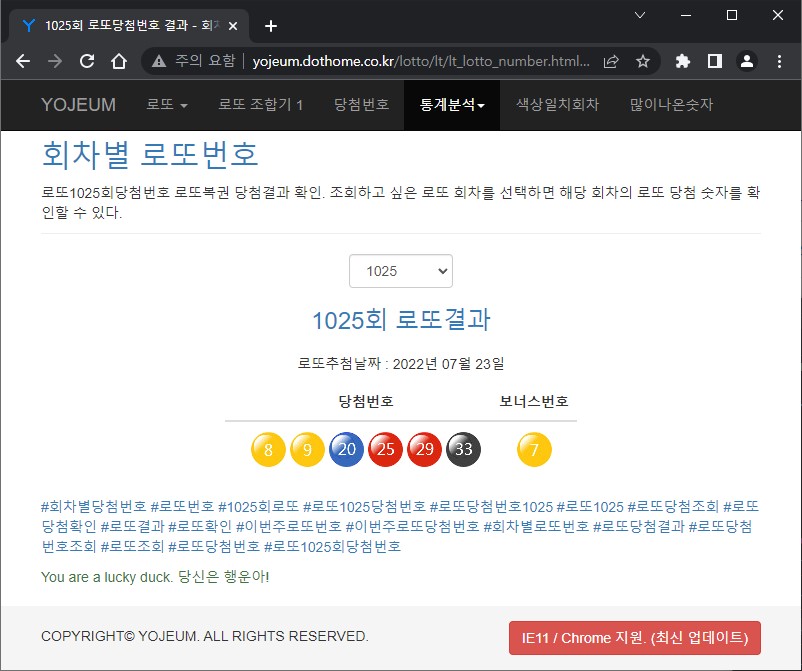Click the You are a lucky duck text
802x671 pixels.
click(x=155, y=577)
